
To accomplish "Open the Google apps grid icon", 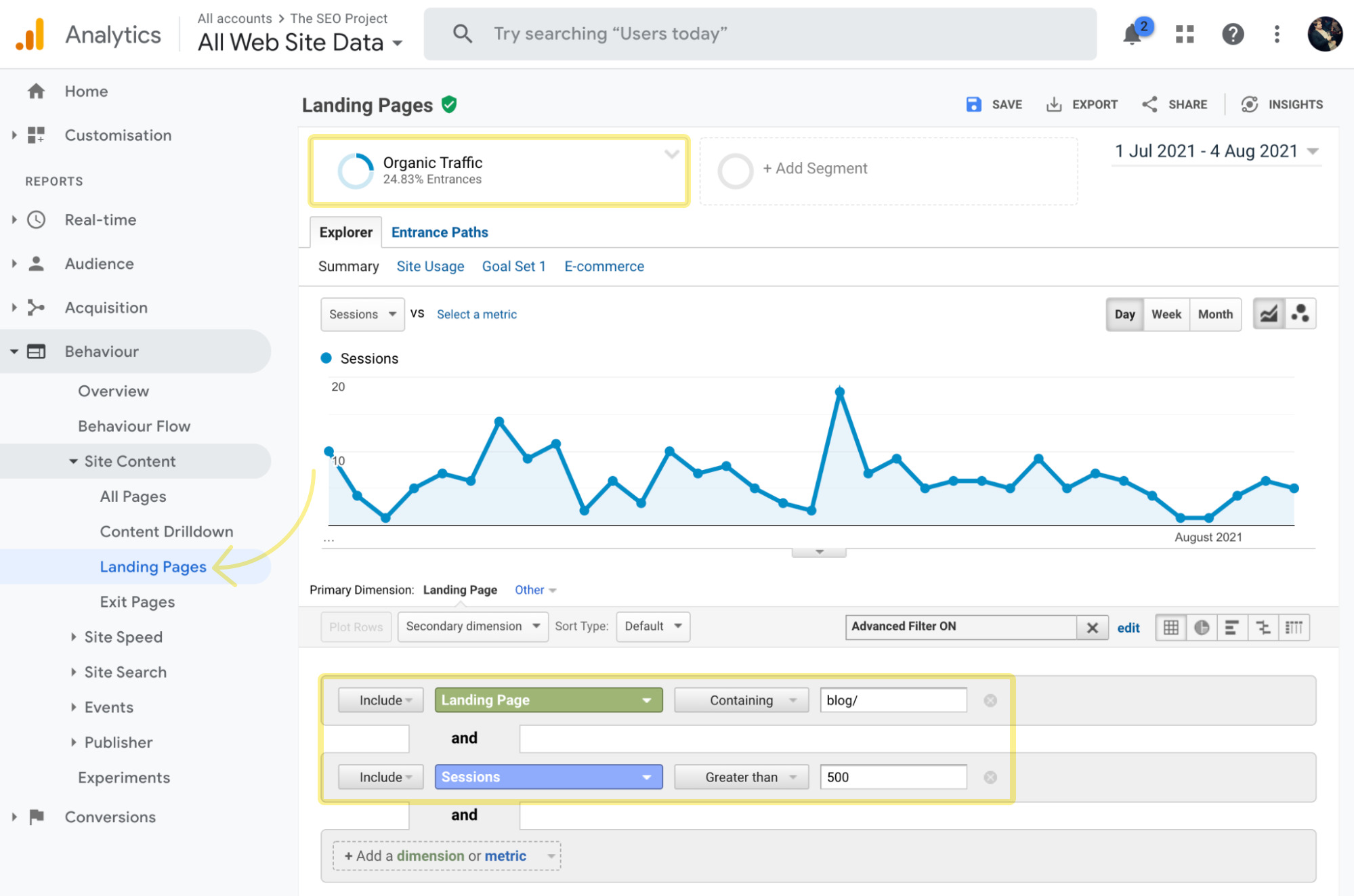I will (1185, 34).
